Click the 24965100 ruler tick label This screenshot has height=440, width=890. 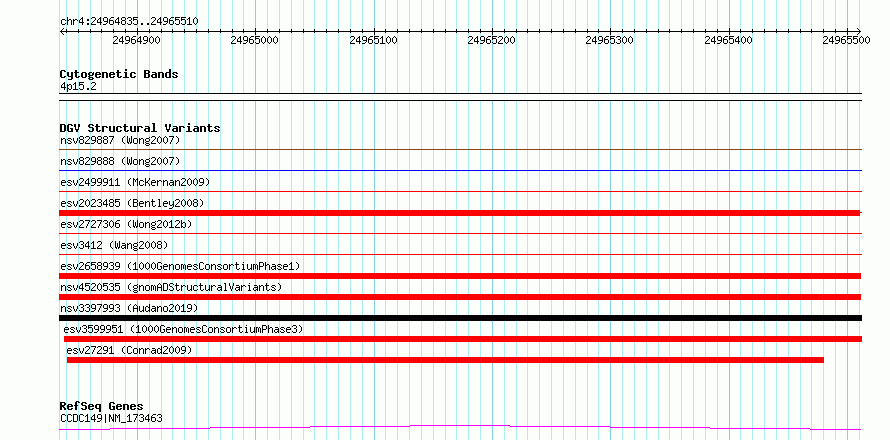[x=373, y=40]
